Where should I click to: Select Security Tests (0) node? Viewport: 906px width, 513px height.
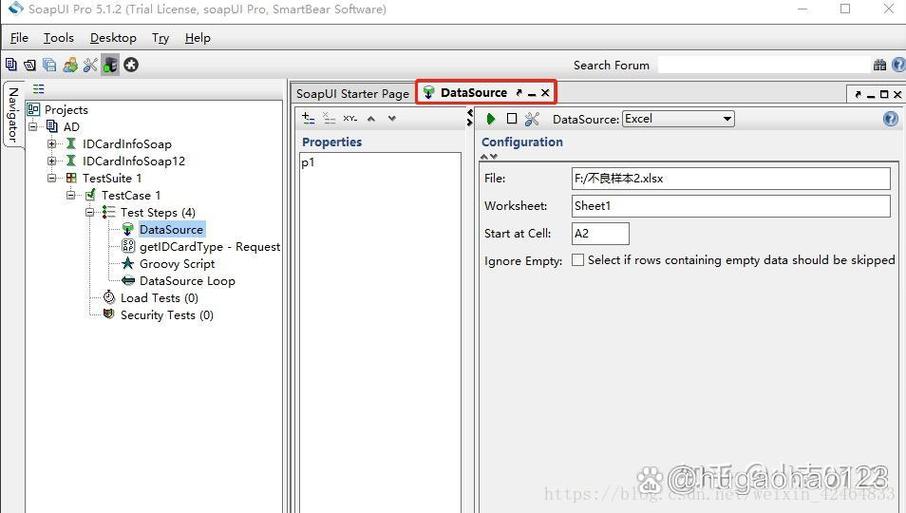(166, 315)
